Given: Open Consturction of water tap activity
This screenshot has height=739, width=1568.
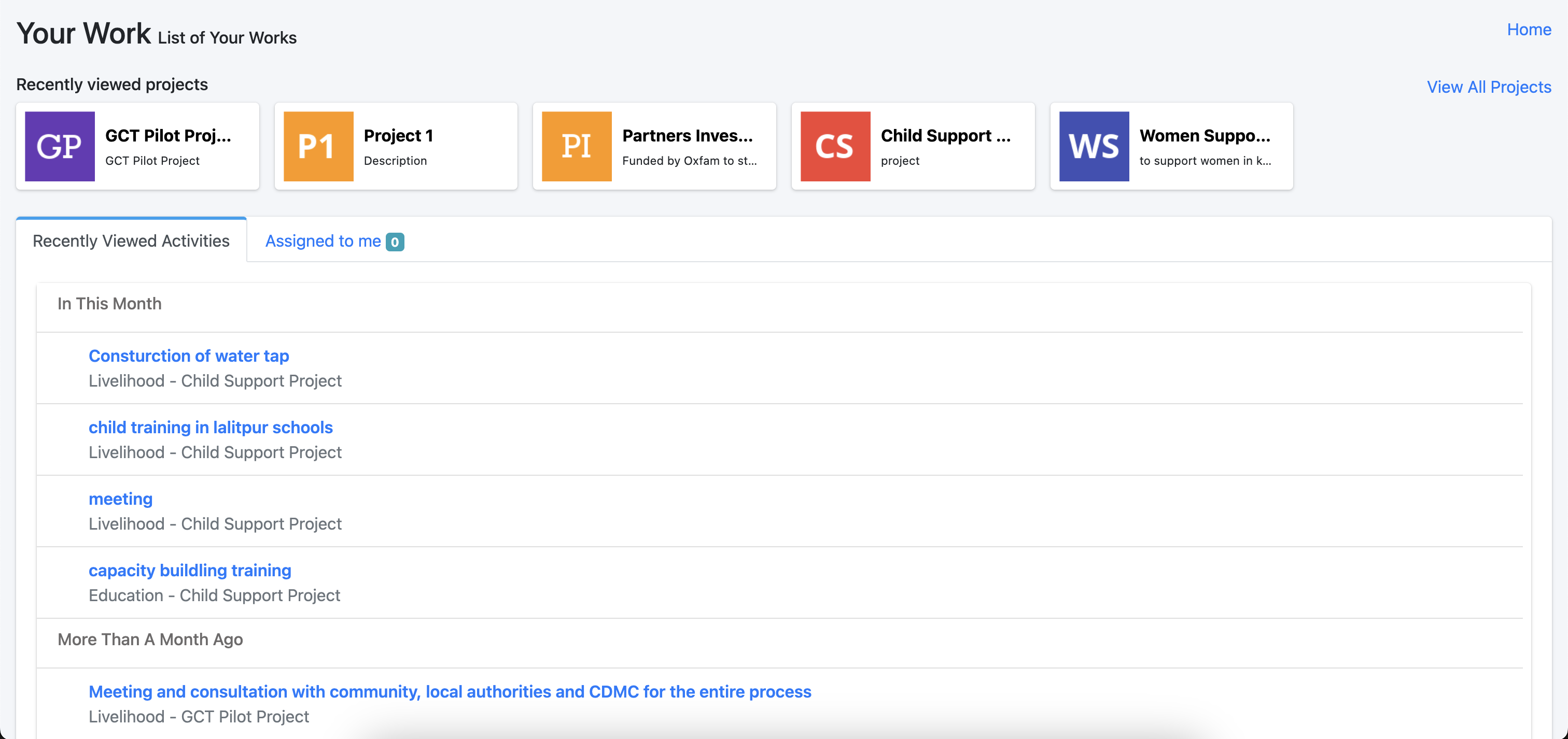Looking at the screenshot, I should point(189,356).
